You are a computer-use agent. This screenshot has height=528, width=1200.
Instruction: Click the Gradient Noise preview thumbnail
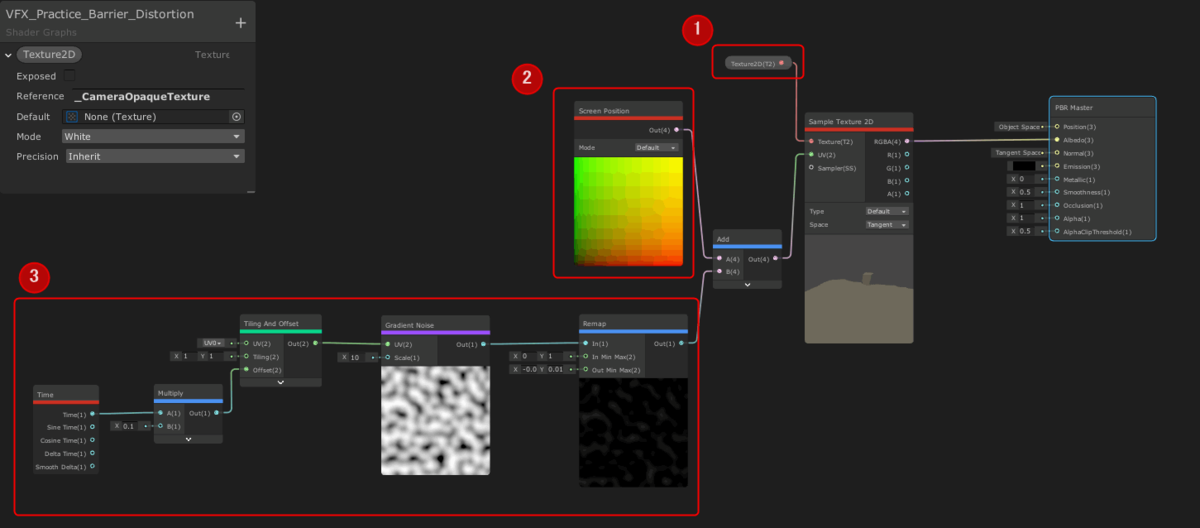pyautogui.click(x=435, y=420)
